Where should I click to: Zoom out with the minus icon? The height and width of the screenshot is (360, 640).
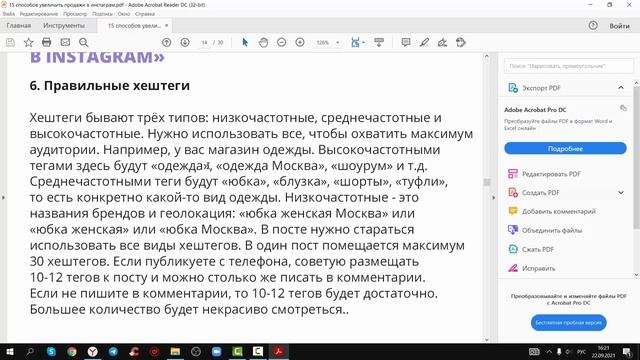point(282,42)
